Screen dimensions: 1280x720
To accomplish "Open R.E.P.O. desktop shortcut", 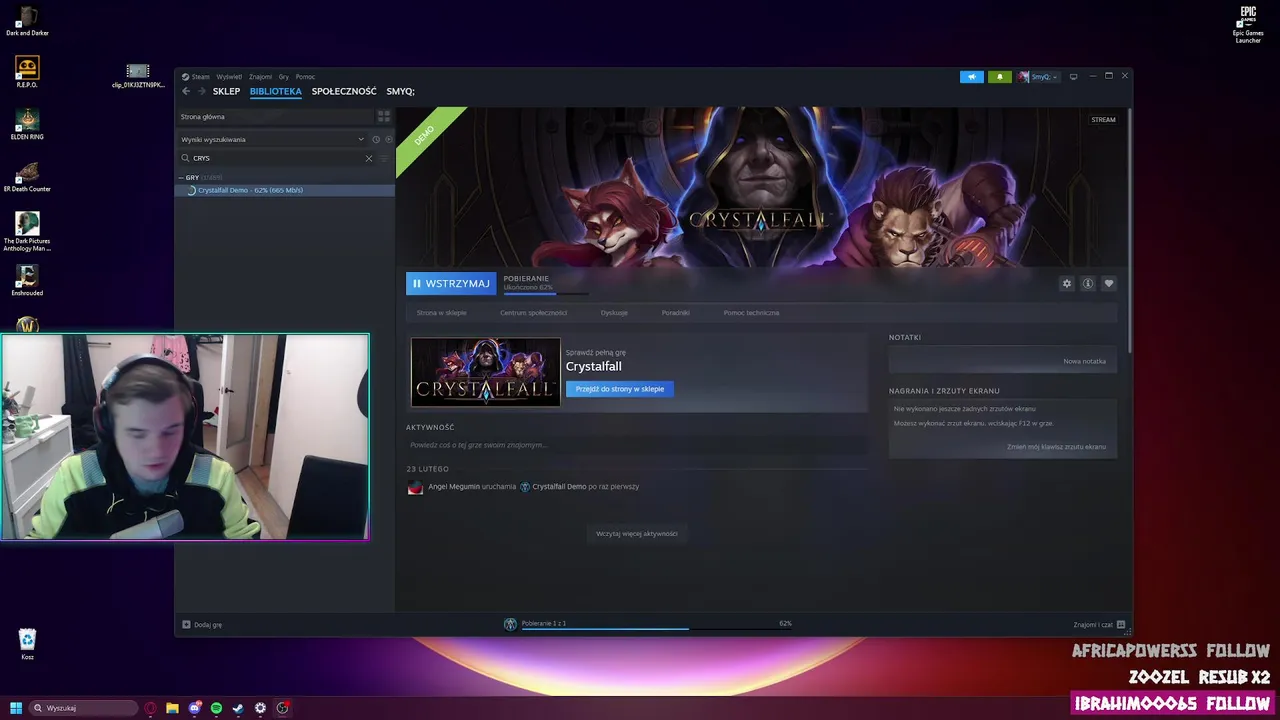I will pyautogui.click(x=27, y=72).
